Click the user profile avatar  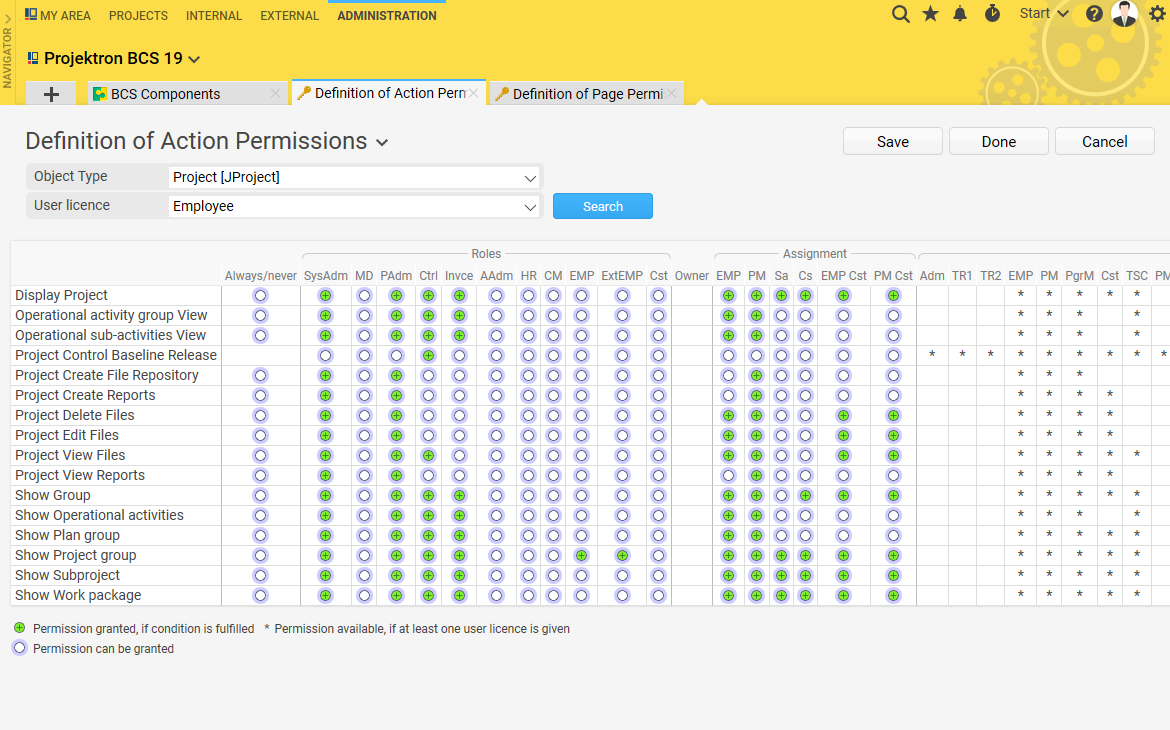pyautogui.click(x=1124, y=14)
